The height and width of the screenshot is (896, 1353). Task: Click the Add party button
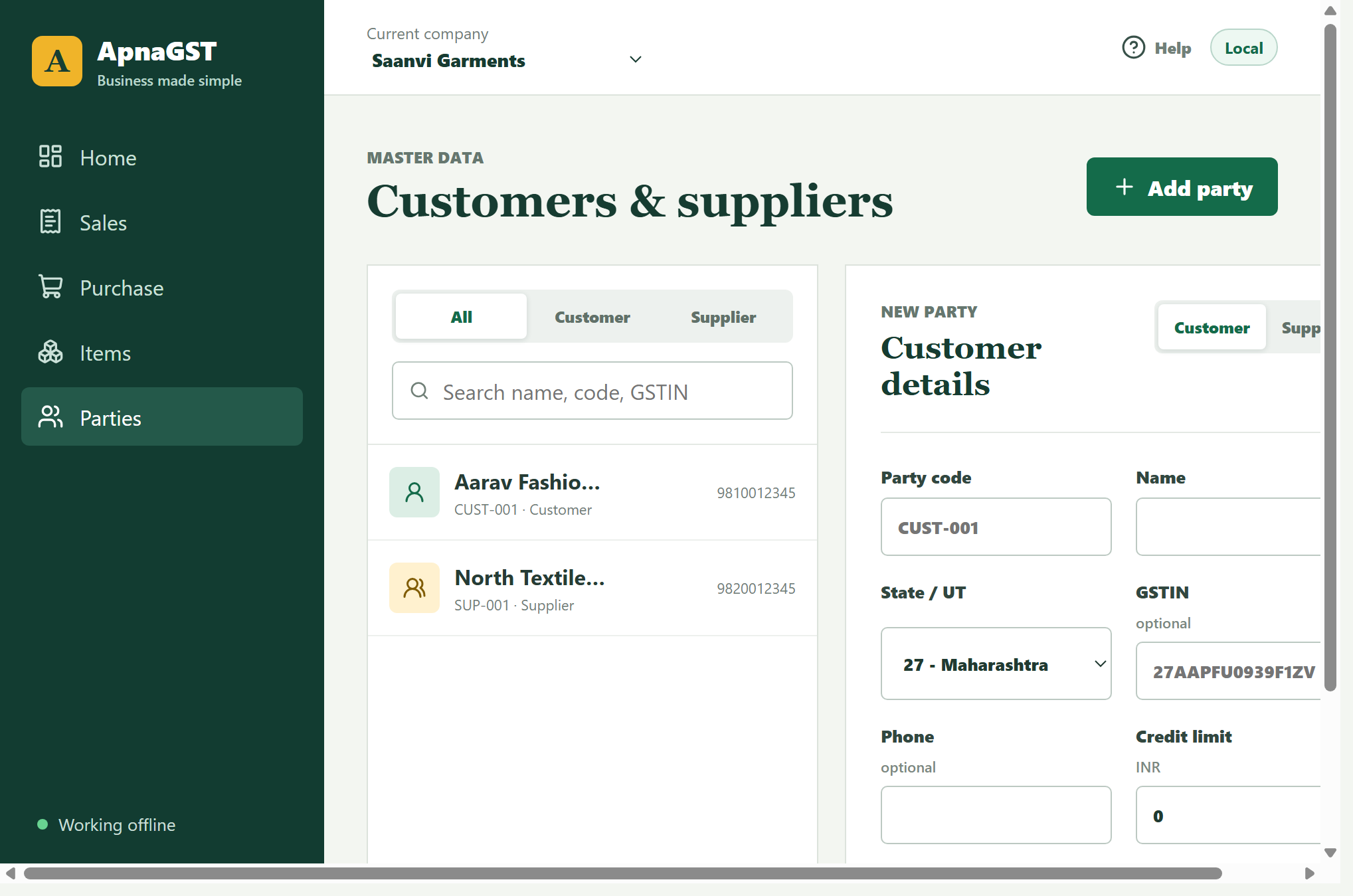click(1182, 187)
